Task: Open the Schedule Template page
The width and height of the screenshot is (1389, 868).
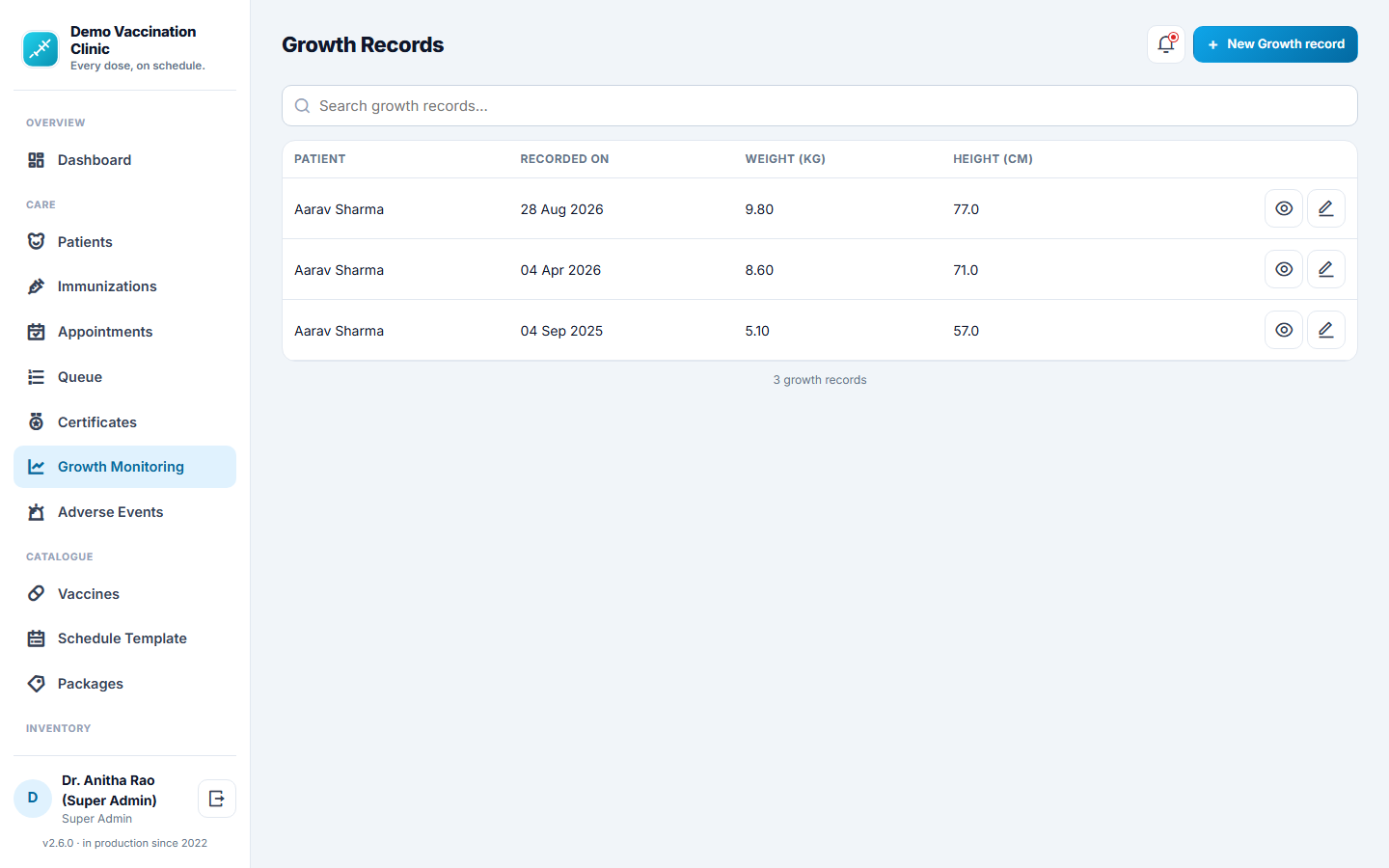Action: [124, 638]
